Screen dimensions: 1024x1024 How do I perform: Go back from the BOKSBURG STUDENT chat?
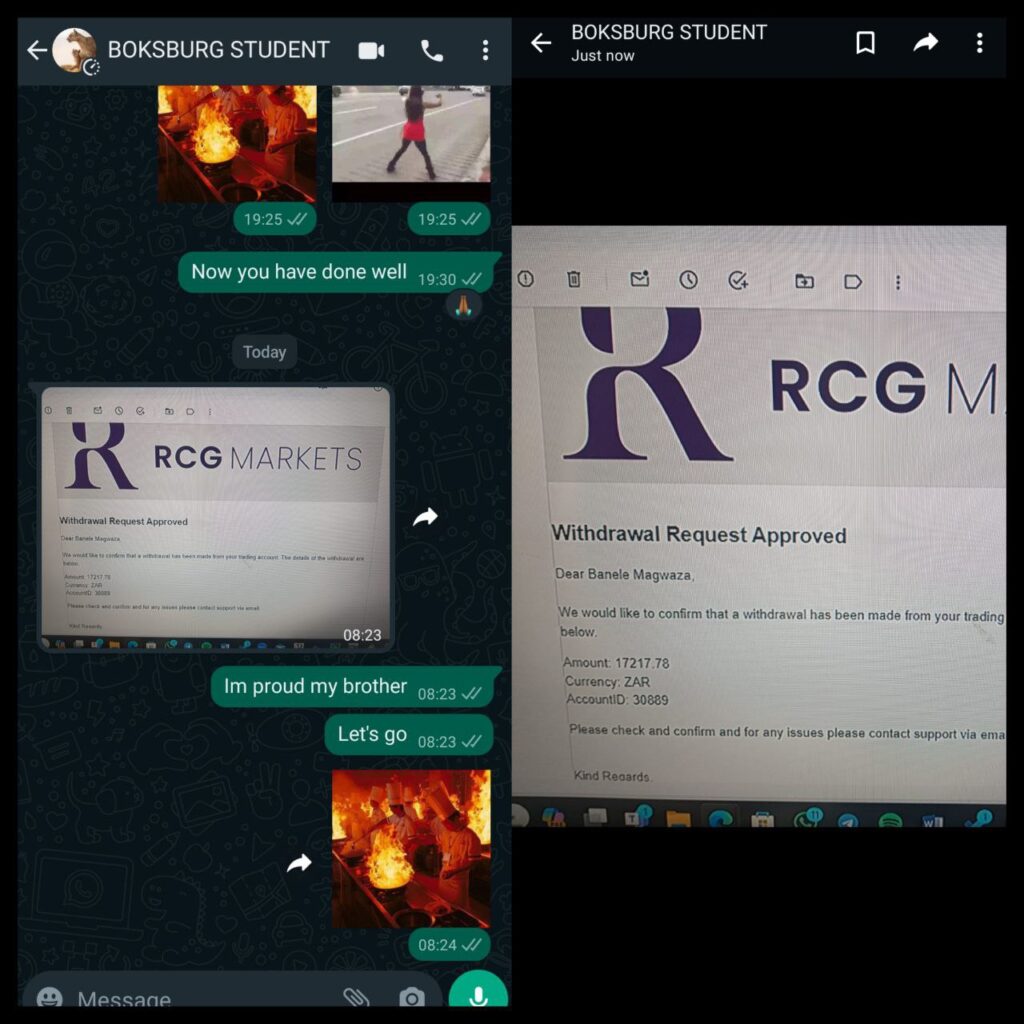(x=37, y=50)
